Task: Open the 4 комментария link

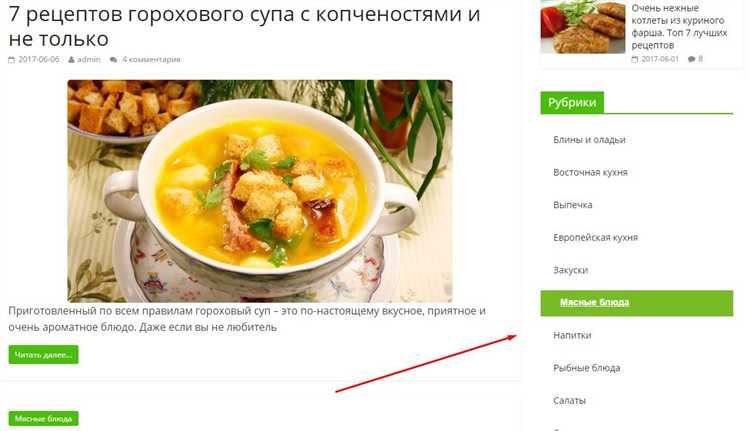Action: click(x=151, y=60)
